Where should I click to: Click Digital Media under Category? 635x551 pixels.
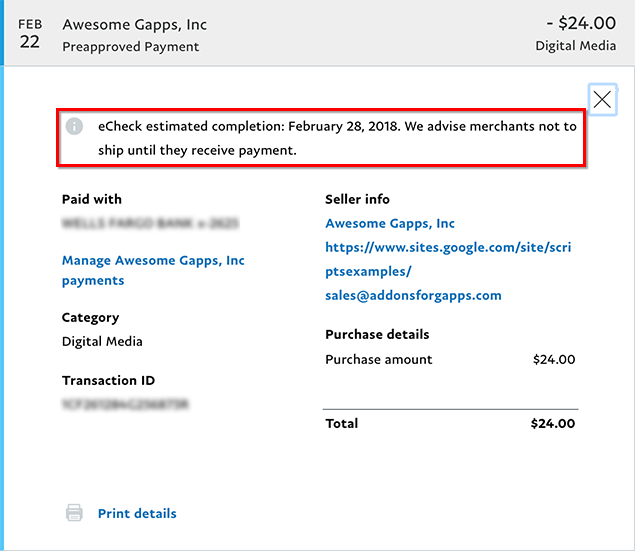click(x=102, y=341)
